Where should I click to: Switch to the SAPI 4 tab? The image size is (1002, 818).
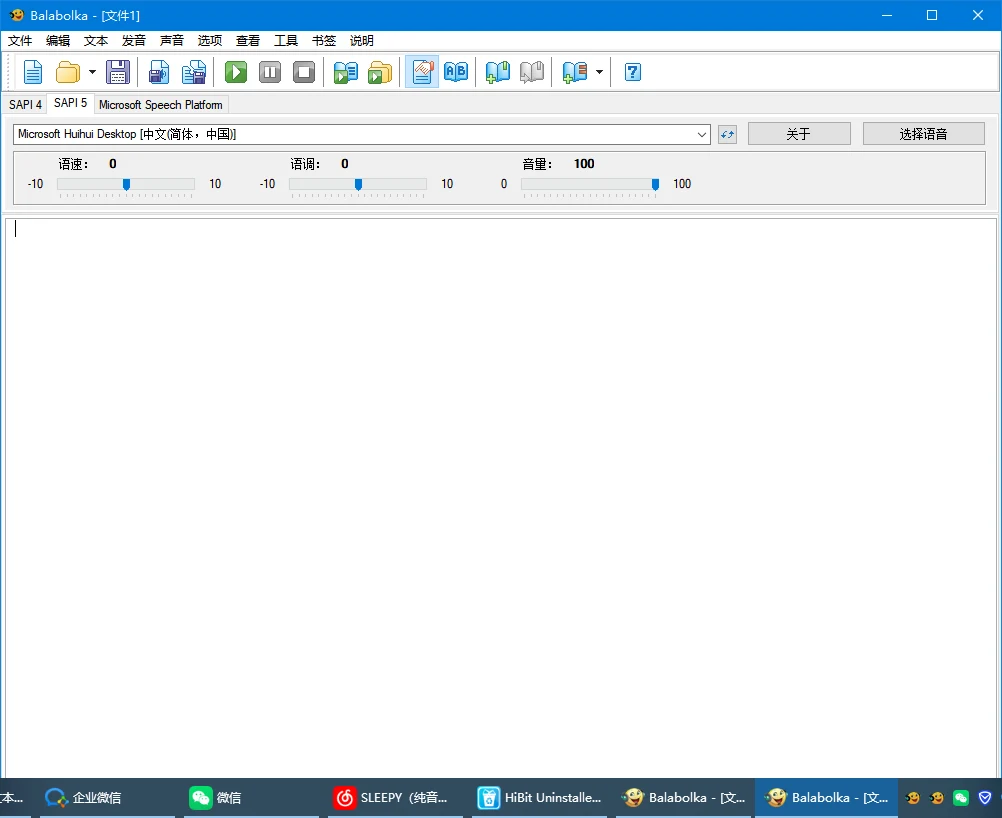click(x=25, y=105)
